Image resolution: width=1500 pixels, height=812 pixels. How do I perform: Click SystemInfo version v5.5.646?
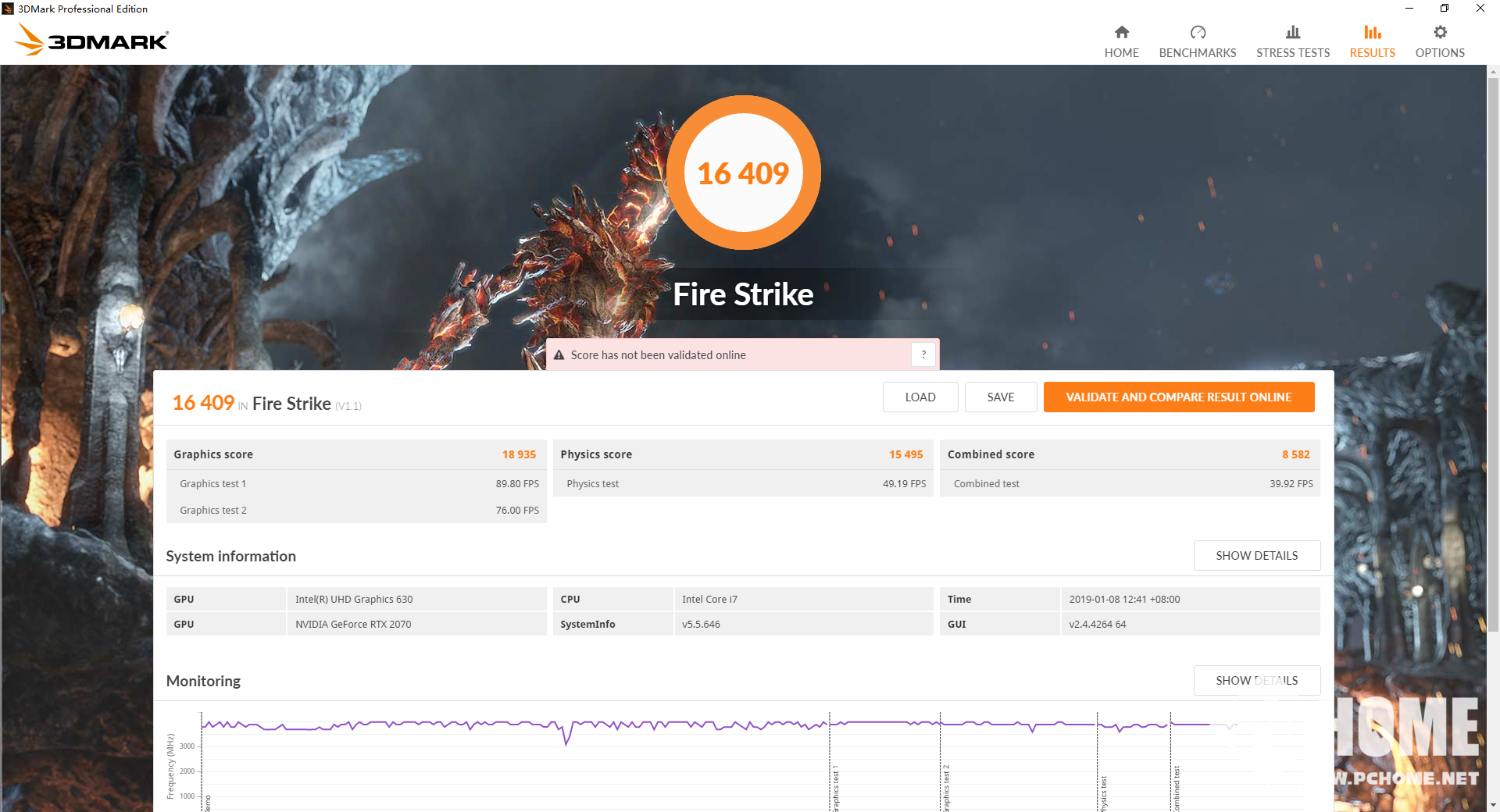tap(803, 624)
